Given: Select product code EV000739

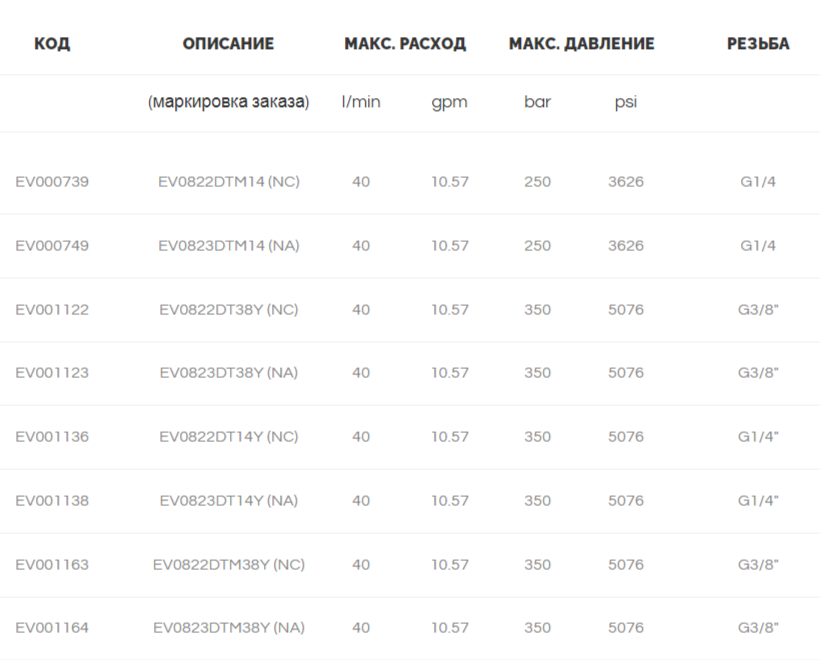Looking at the screenshot, I should (52, 182).
